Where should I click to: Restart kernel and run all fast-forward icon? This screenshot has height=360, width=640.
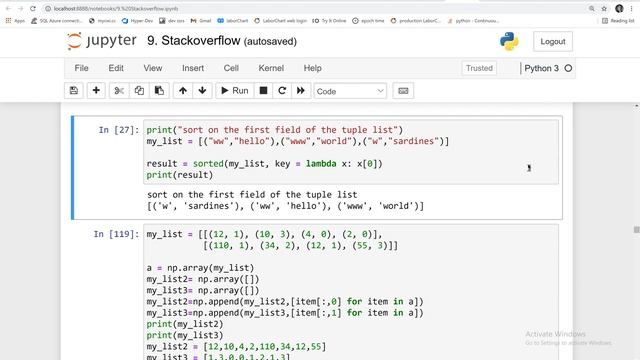click(301, 91)
